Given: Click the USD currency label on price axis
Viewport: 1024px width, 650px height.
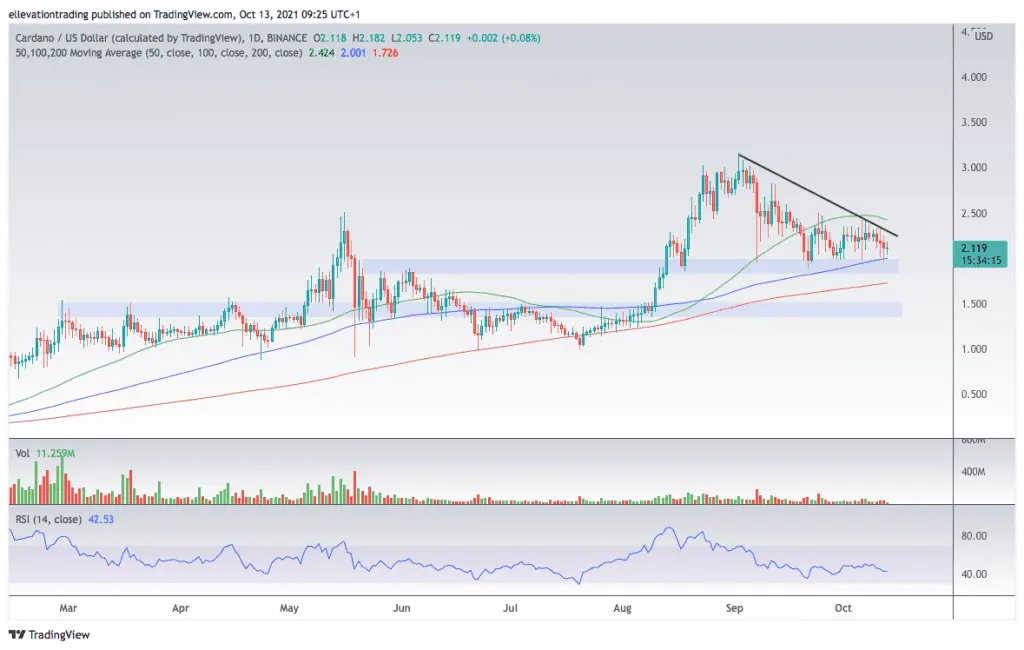Looking at the screenshot, I should click(x=984, y=37).
